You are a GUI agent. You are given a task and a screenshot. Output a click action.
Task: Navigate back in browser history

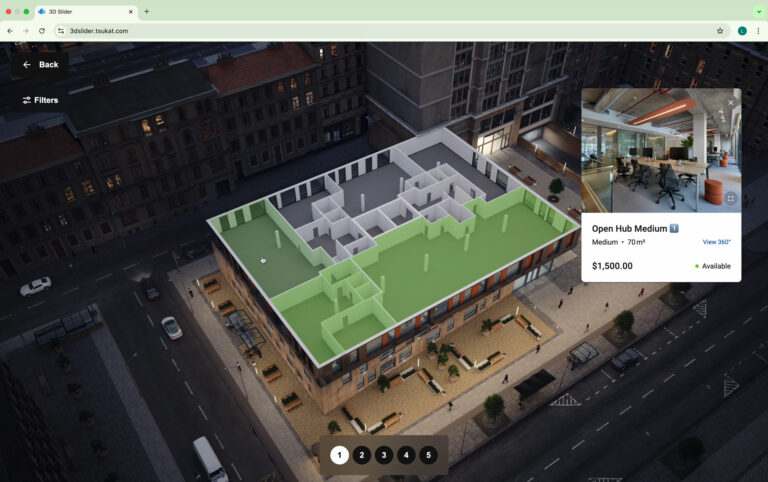(x=10, y=31)
